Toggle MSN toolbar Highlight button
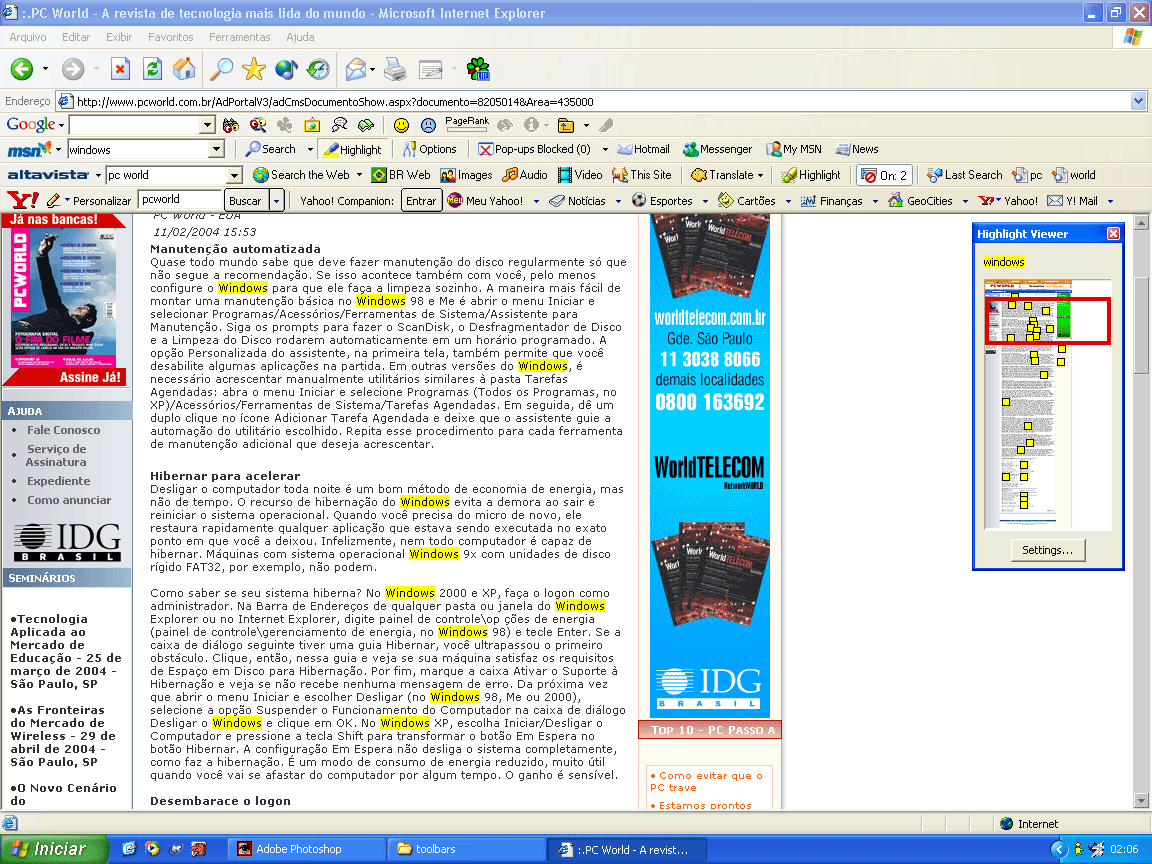Viewport: 1152px width, 864px height. click(353, 149)
